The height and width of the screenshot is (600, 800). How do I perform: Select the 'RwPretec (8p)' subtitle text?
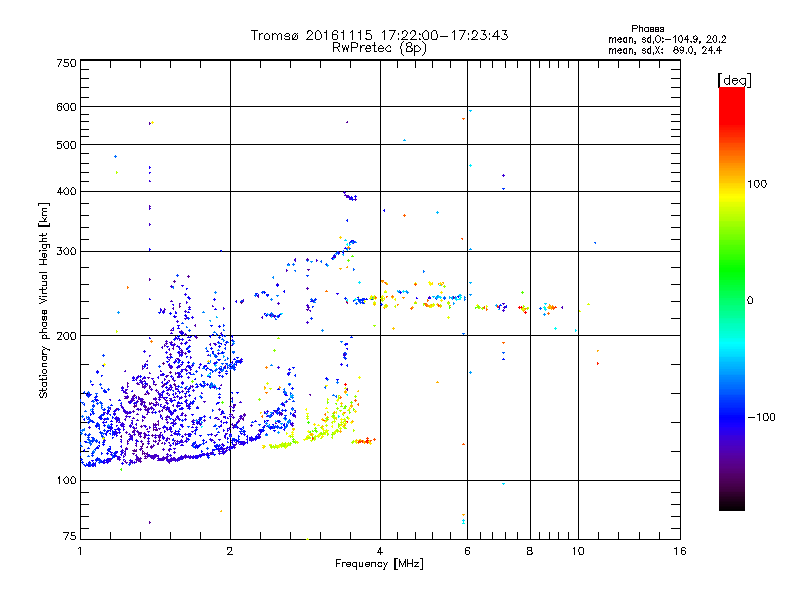(379, 48)
